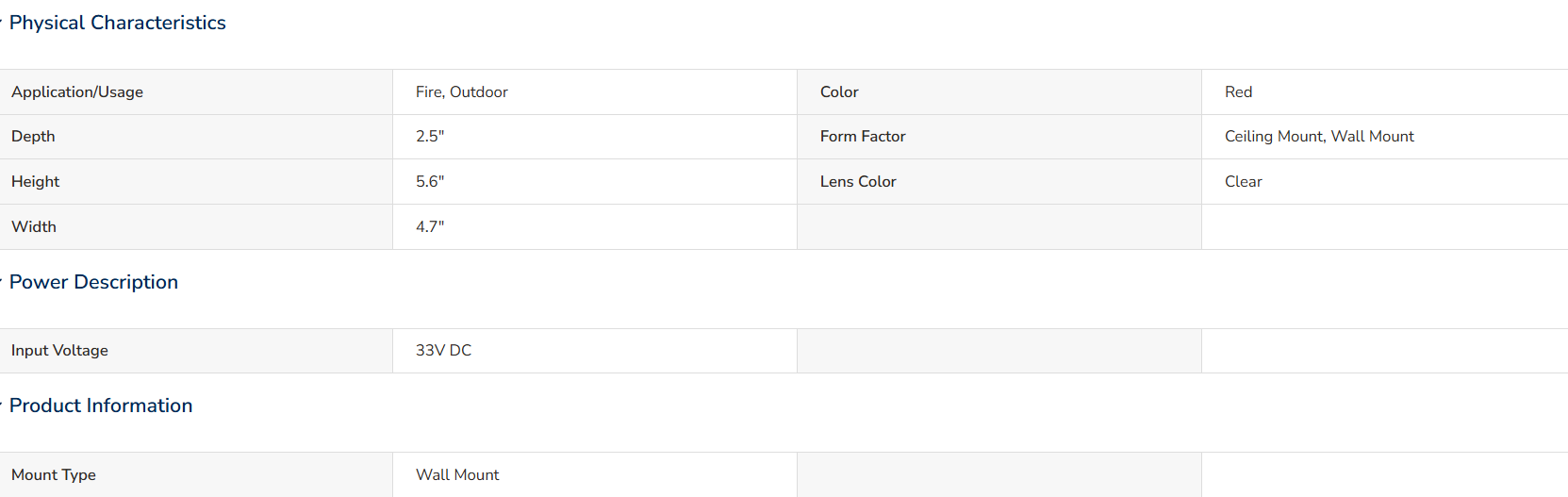Click the Input Voltage label
Screen dimensions: 1568x497
[x=59, y=351]
